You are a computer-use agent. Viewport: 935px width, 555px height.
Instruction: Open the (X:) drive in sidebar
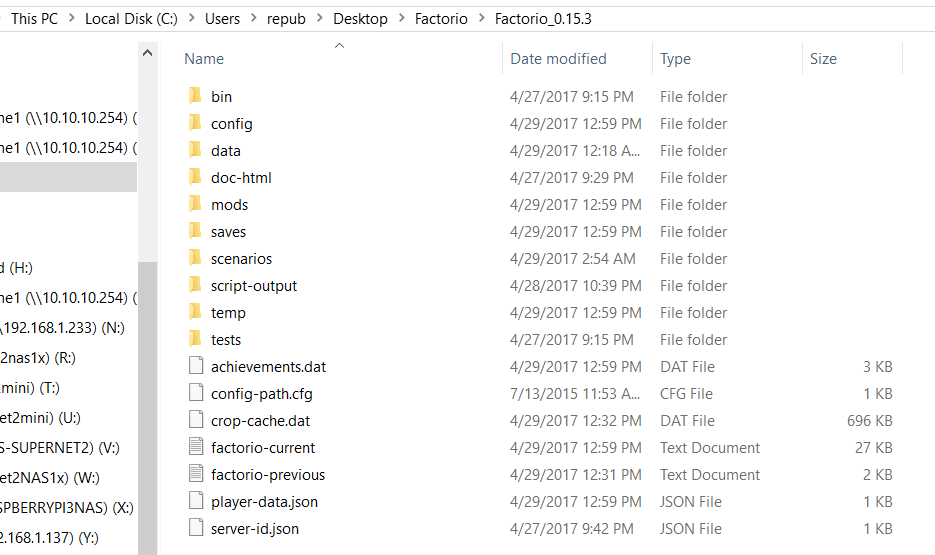click(67, 508)
